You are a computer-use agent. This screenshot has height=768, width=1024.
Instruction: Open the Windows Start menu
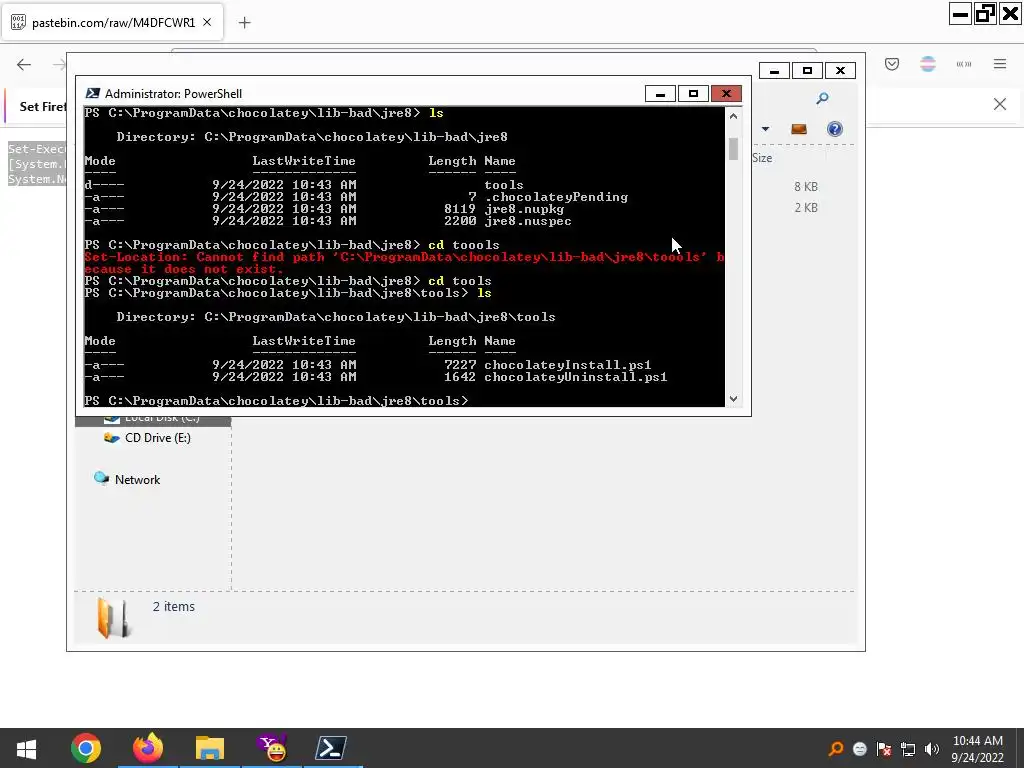[x=26, y=748]
